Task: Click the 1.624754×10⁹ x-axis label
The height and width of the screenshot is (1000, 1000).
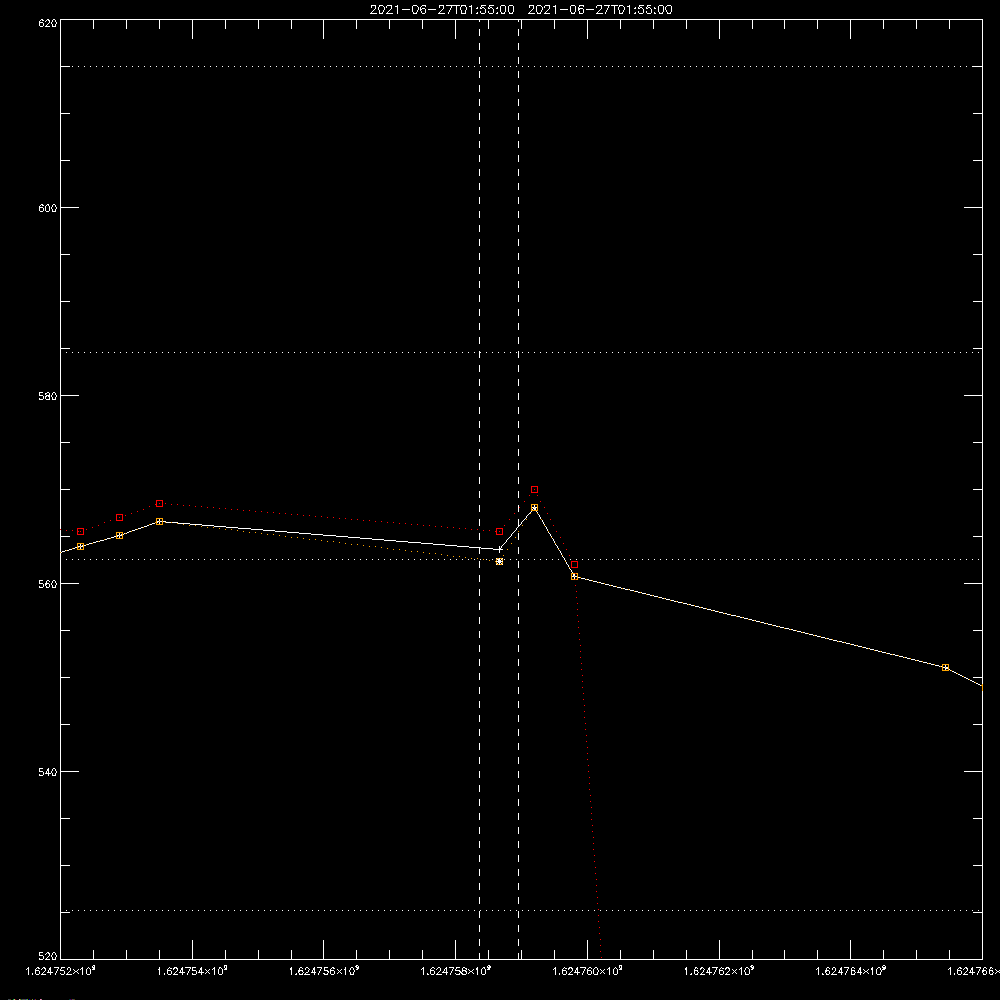Action: tap(192, 971)
